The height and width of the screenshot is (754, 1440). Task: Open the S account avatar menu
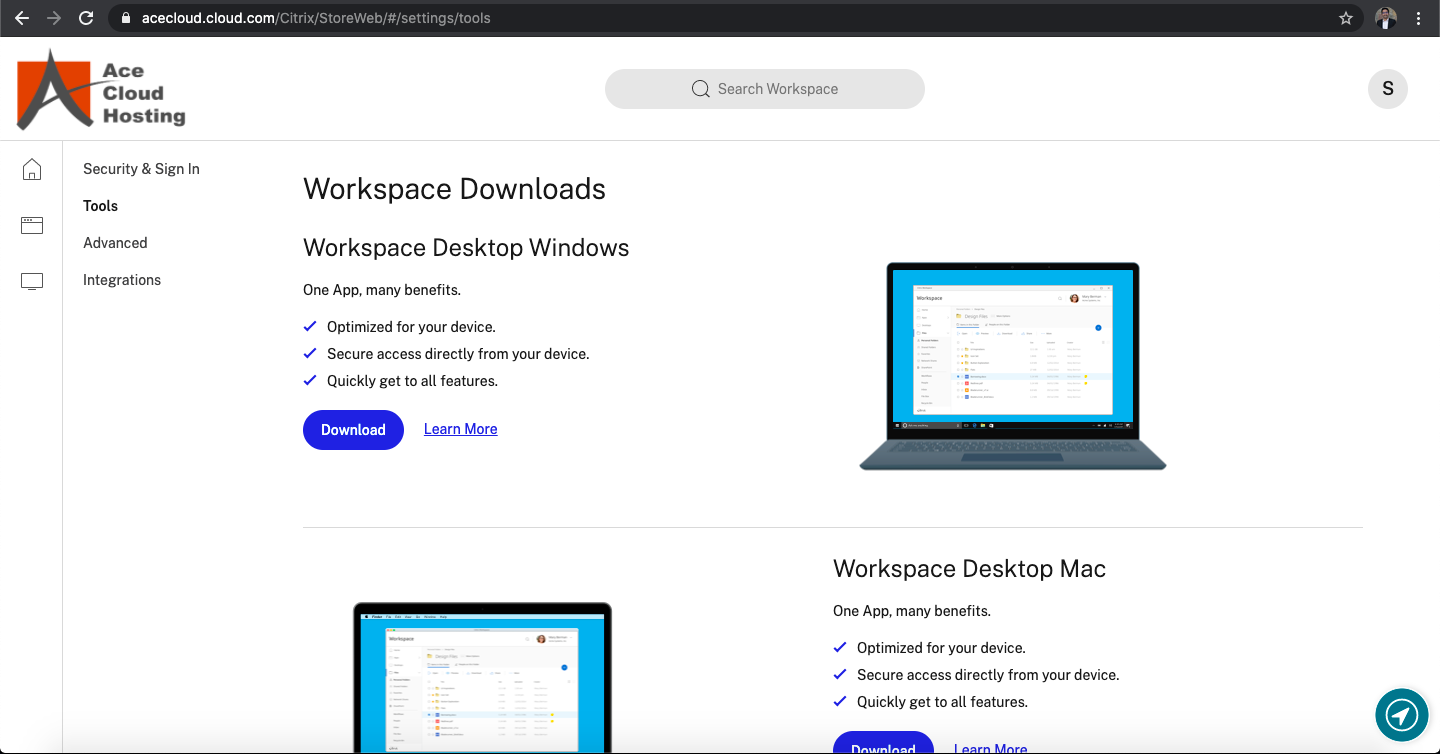click(1388, 88)
